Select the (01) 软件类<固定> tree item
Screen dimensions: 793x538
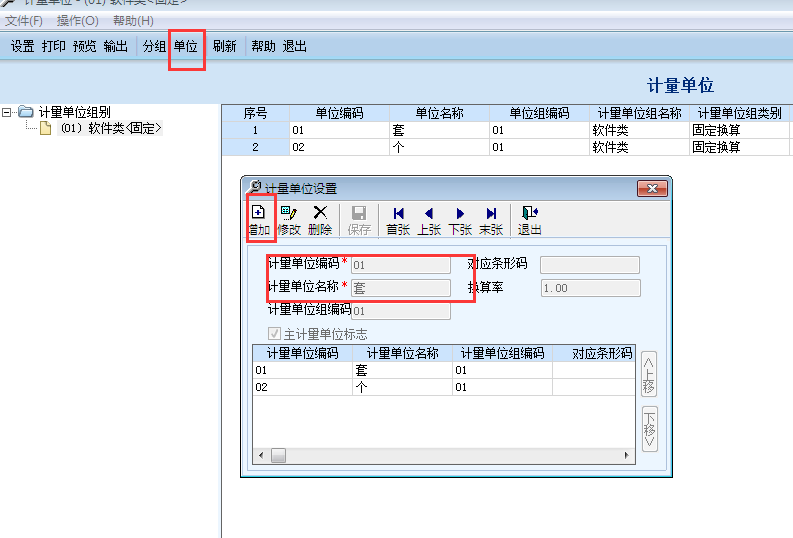(110, 128)
